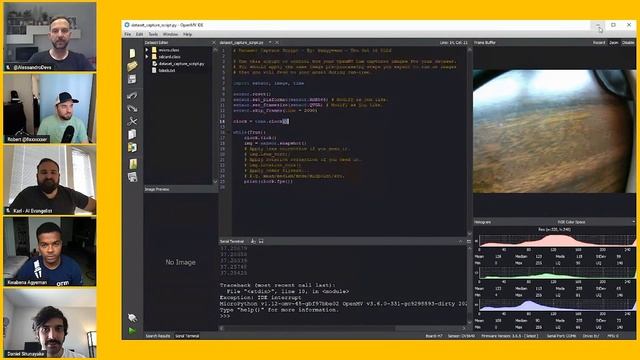This screenshot has width=640, height=360.
Task: Close the Dataset Editor panel
Action: 213,42
